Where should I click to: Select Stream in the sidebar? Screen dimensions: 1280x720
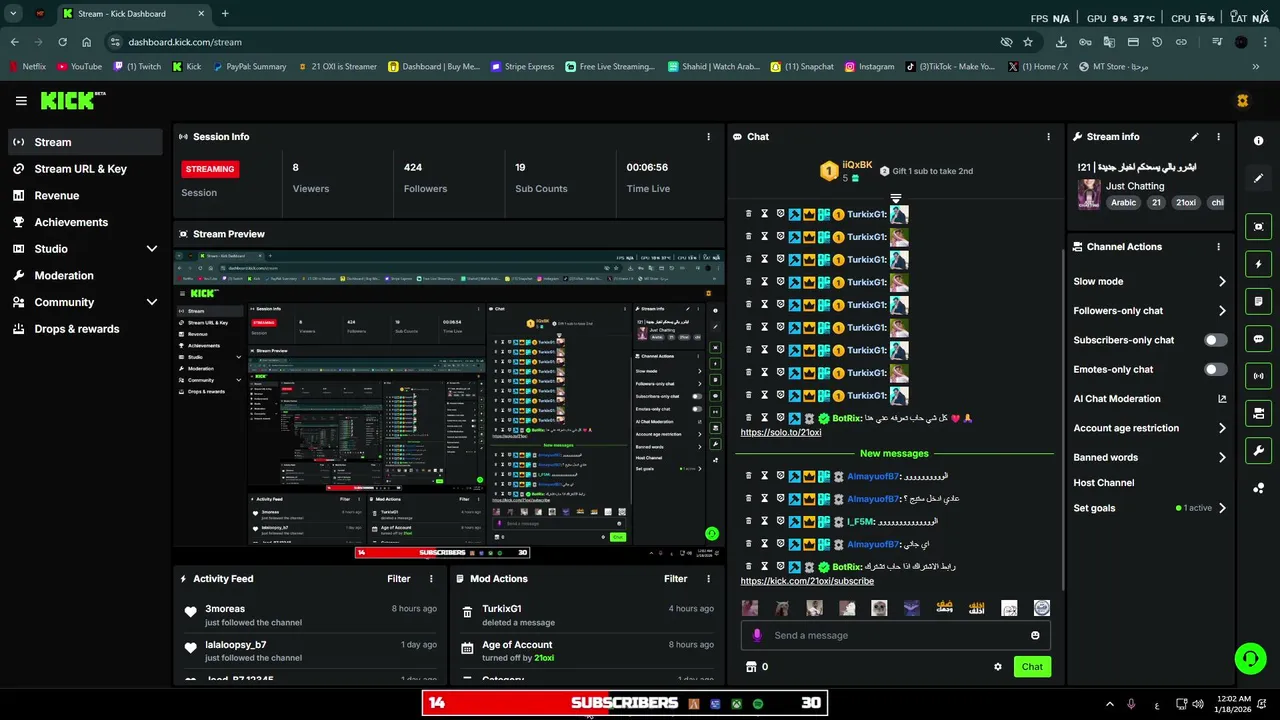(84, 142)
